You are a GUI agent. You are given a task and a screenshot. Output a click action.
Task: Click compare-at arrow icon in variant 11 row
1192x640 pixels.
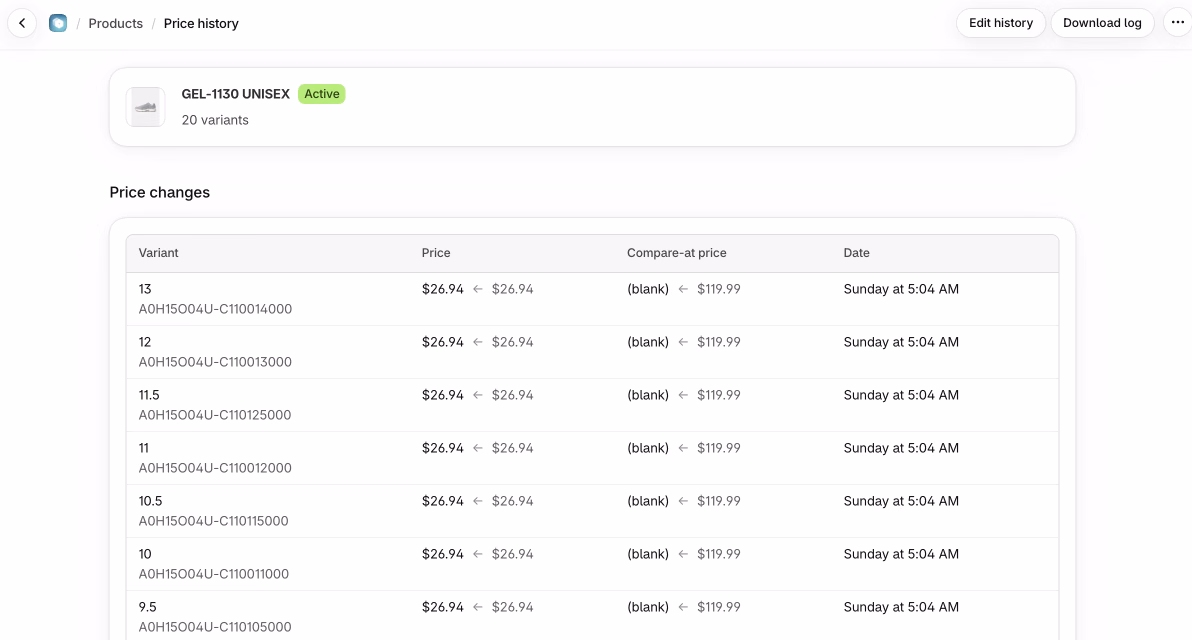coord(683,448)
